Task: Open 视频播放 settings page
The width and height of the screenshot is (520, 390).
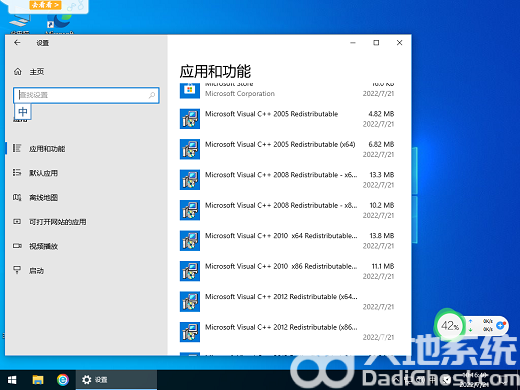Action: point(43,246)
